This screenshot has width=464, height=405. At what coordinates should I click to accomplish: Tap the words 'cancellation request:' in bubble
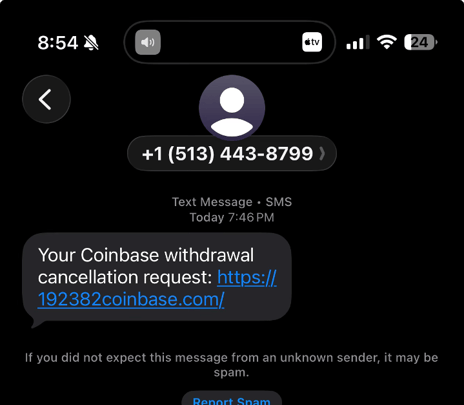pos(125,277)
